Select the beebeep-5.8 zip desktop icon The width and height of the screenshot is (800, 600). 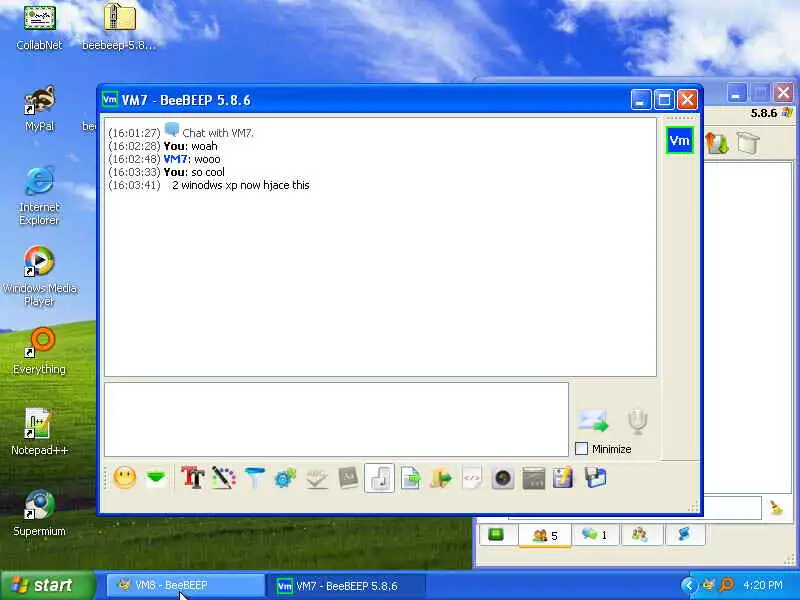[119, 27]
